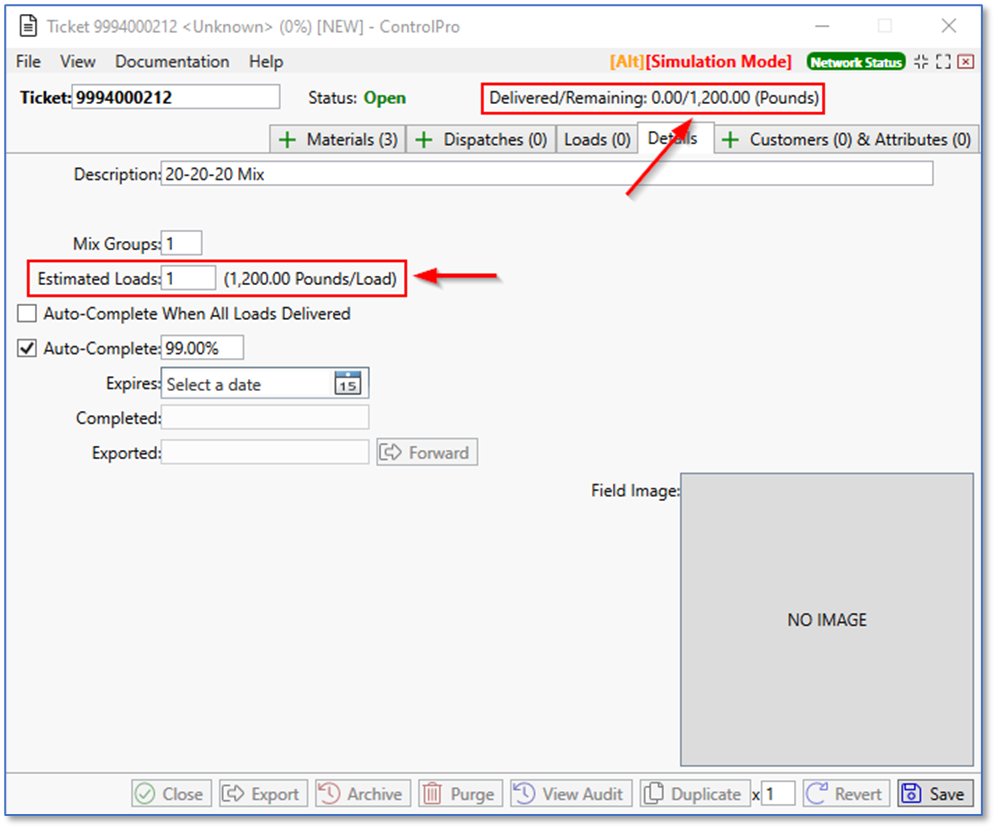Click the red X icon beside fullscreen
This screenshot has height=829, width=996.
click(965, 62)
